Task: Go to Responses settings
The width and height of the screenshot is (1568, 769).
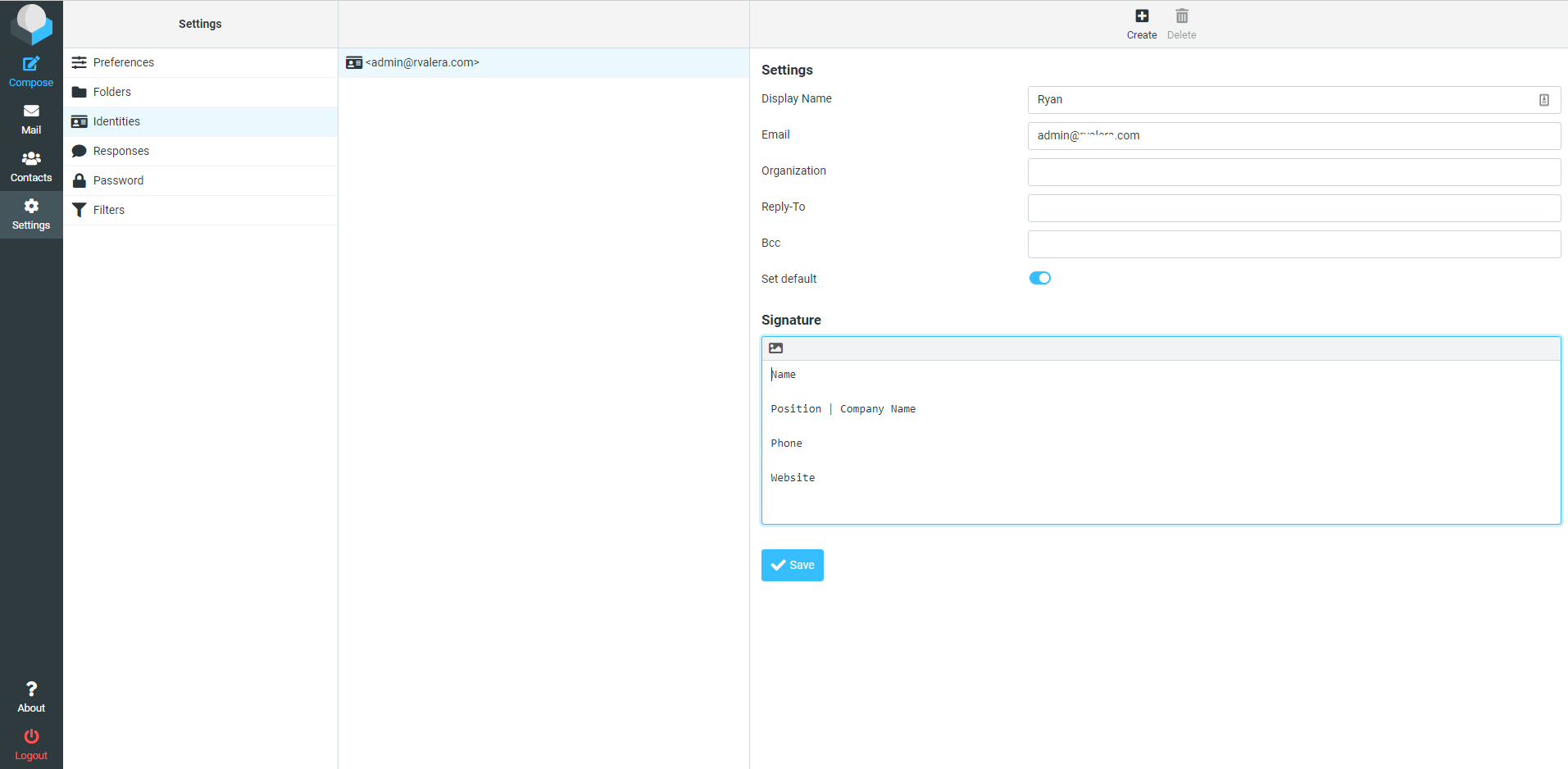Action: tap(120, 151)
